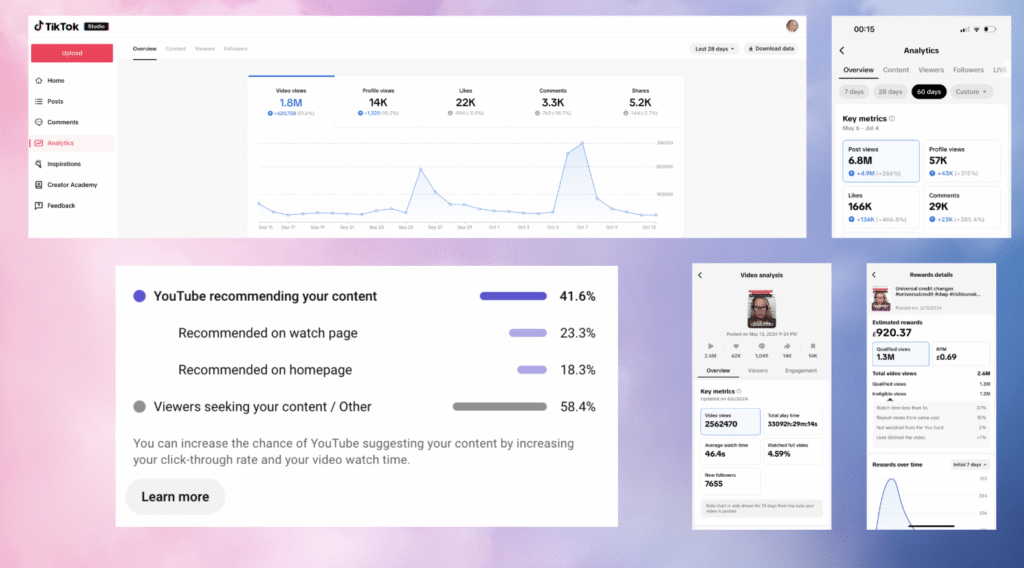Viewport: 1024px width, 568px height.
Task: Select the Comments 3.3K metric card
Action: click(553, 102)
